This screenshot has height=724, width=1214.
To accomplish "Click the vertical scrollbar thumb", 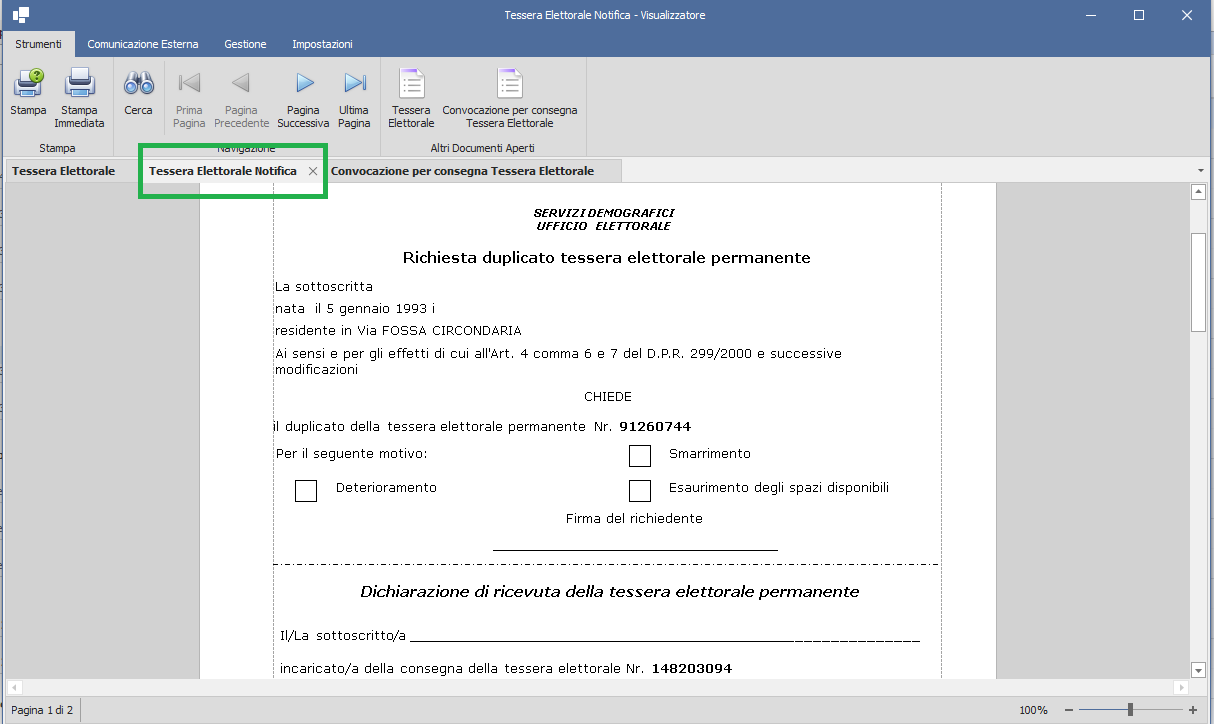I will point(1198,281).
